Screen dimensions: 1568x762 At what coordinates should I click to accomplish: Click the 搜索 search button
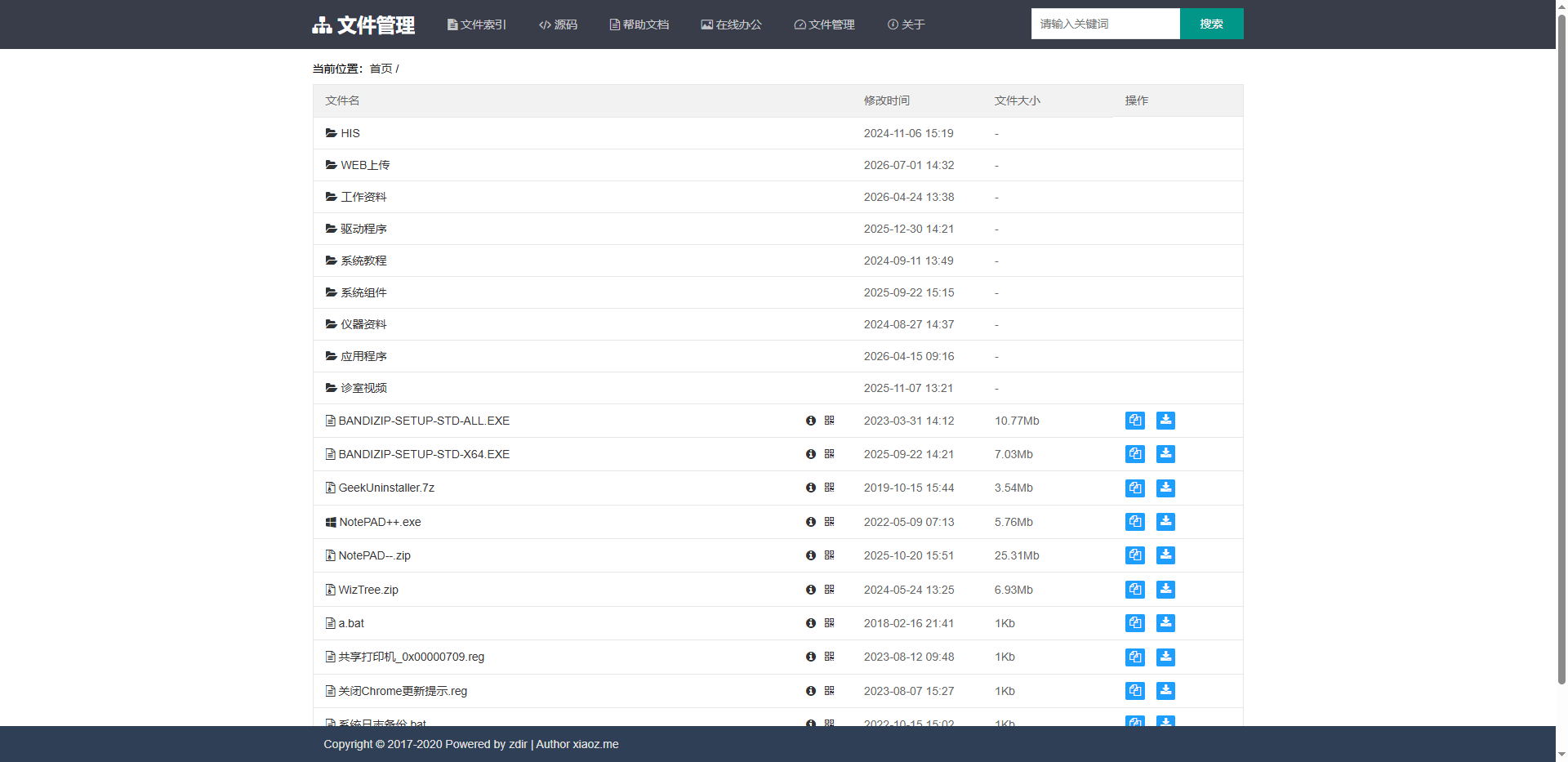pyautogui.click(x=1211, y=24)
